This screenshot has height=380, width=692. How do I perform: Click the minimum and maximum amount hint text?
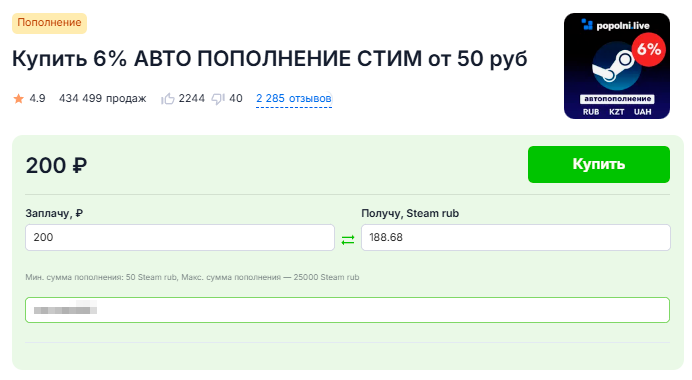[x=192, y=277]
